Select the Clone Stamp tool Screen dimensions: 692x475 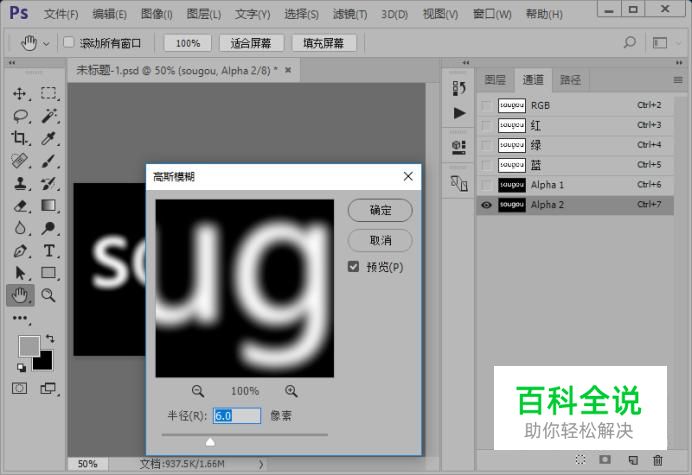(20, 183)
